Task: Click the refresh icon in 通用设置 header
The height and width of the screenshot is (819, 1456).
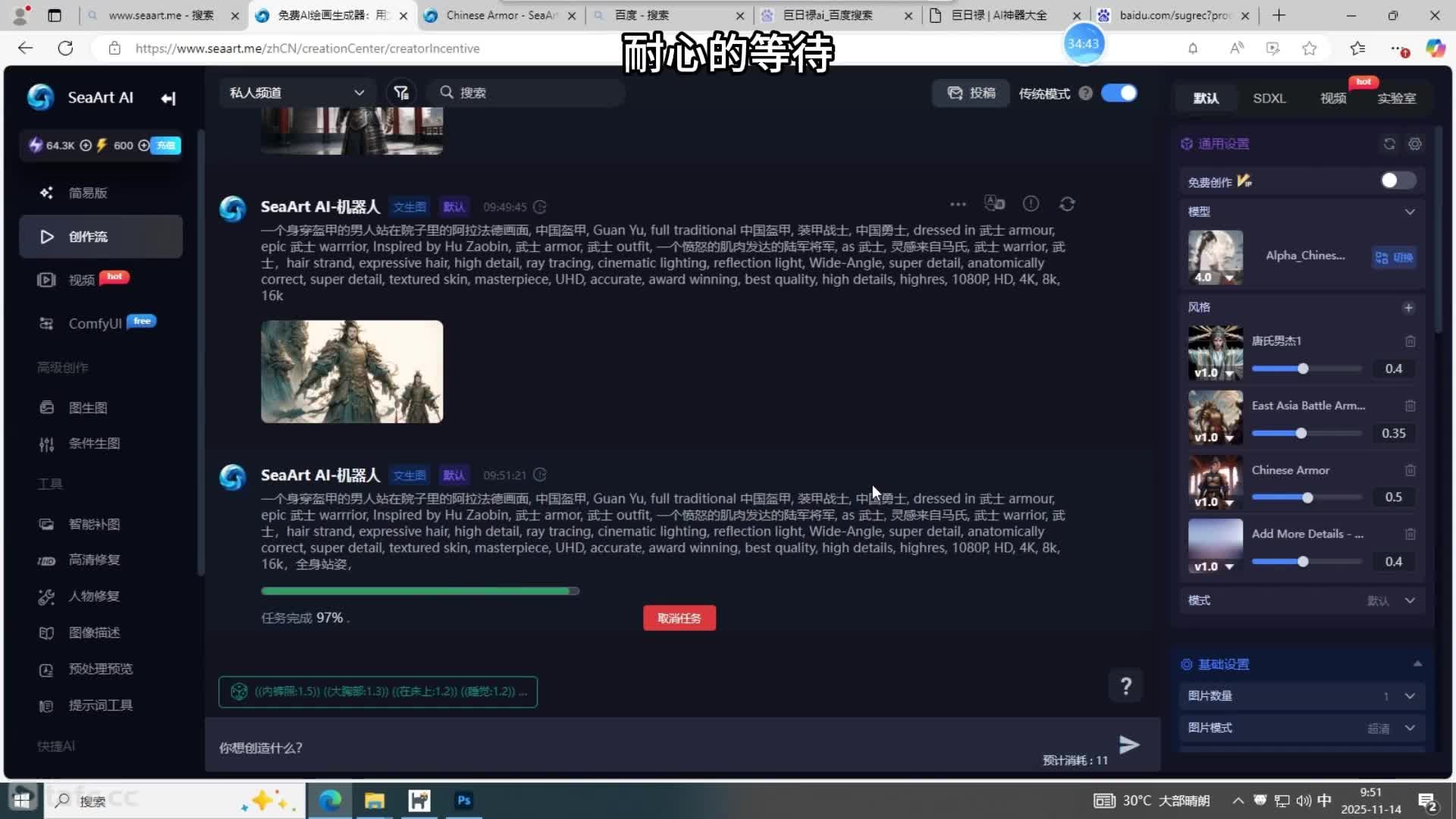Action: tap(1389, 143)
